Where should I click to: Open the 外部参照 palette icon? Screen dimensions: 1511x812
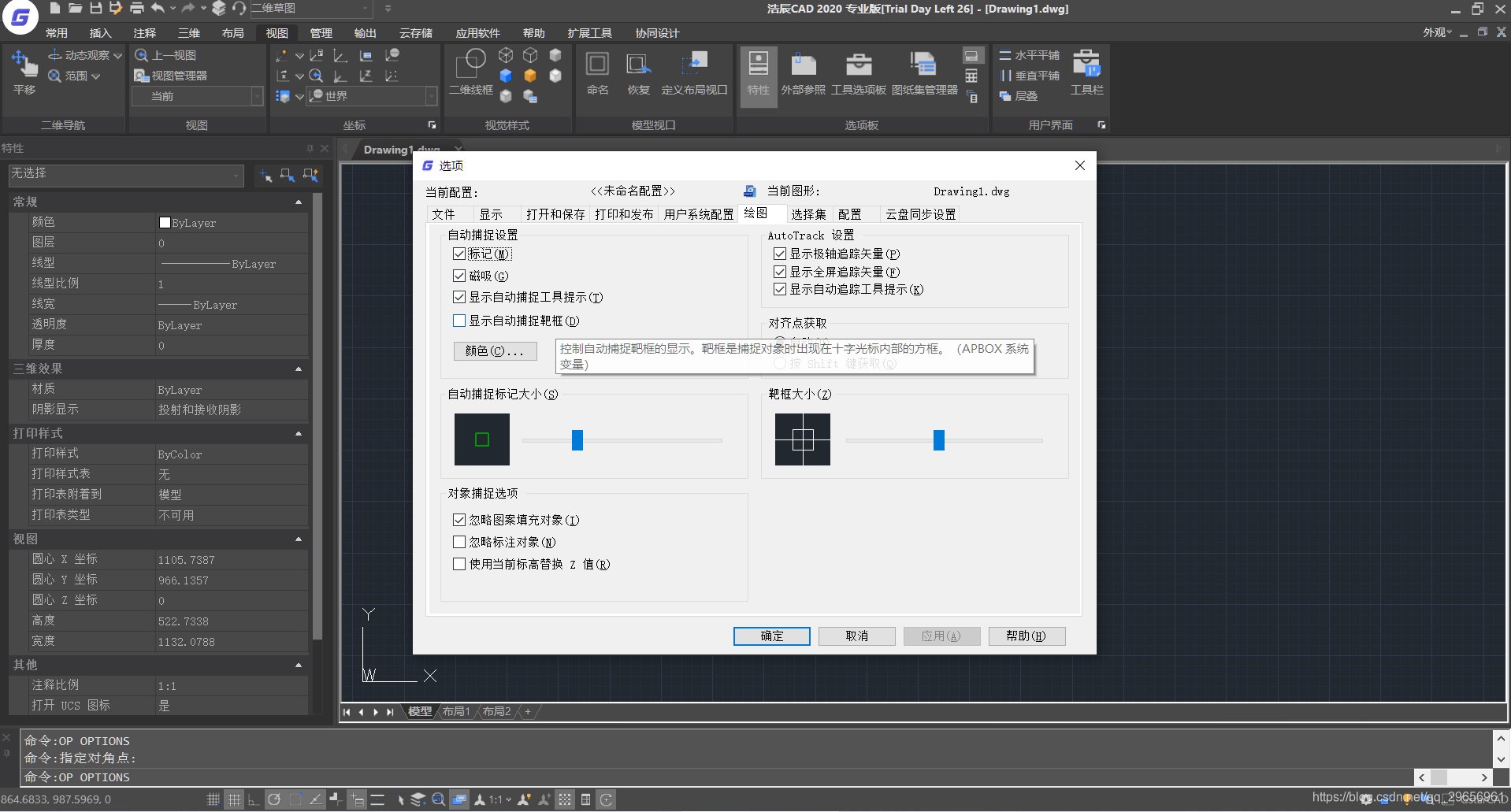(x=803, y=65)
